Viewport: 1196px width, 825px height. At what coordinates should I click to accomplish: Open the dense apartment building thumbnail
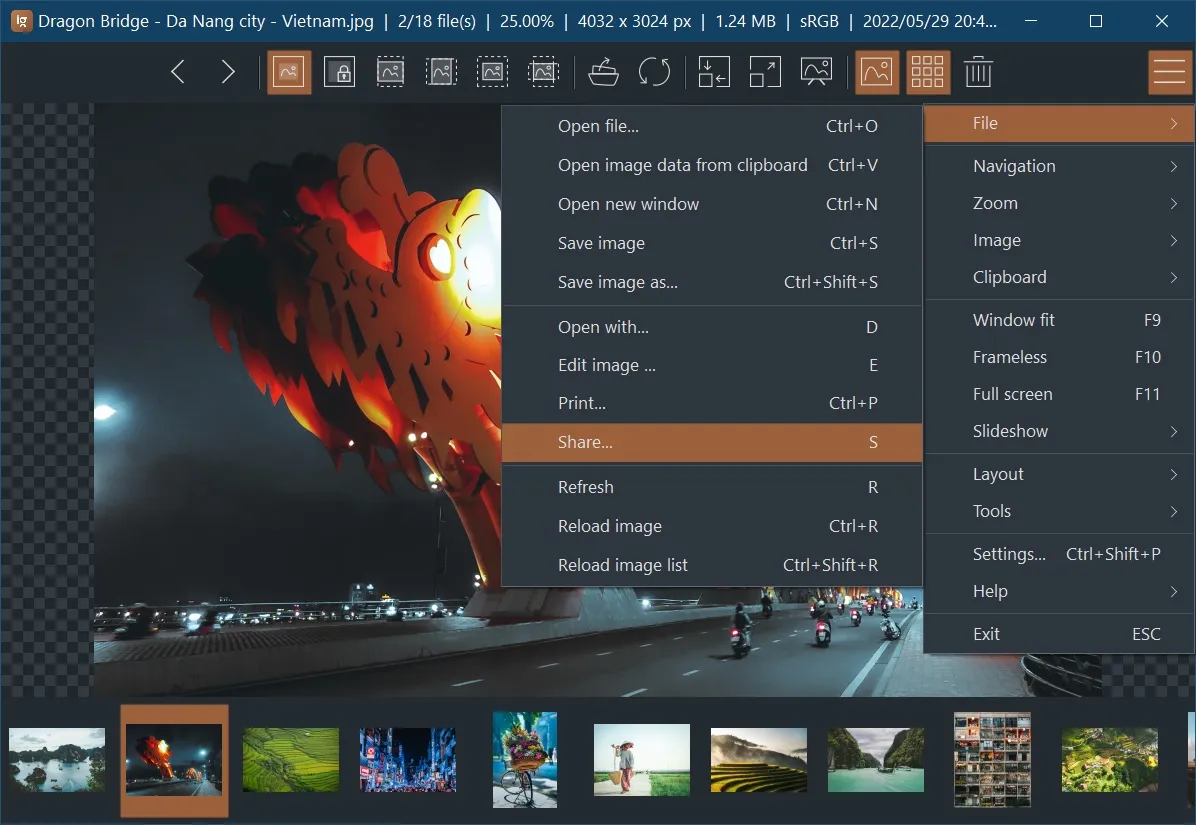(x=992, y=759)
